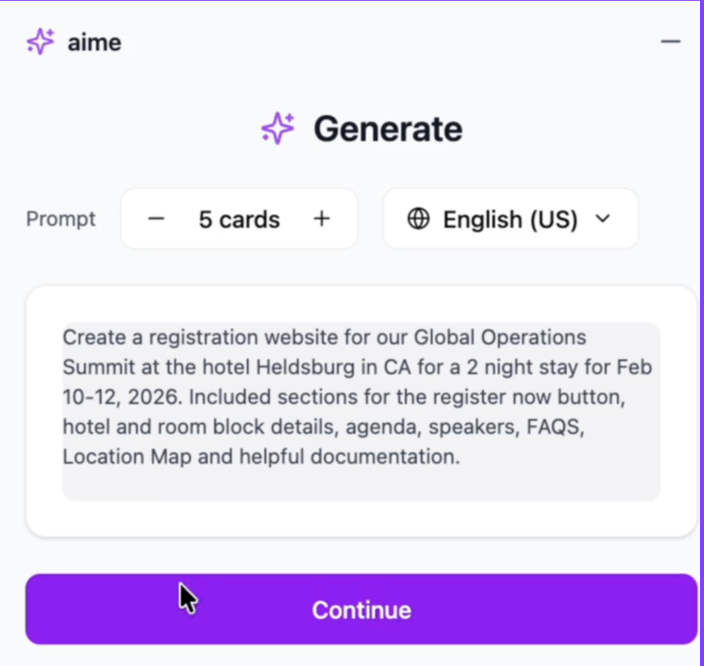Increase card count with plus icon
Image resolution: width=704 pixels, height=666 pixels.
pyautogui.click(x=321, y=219)
